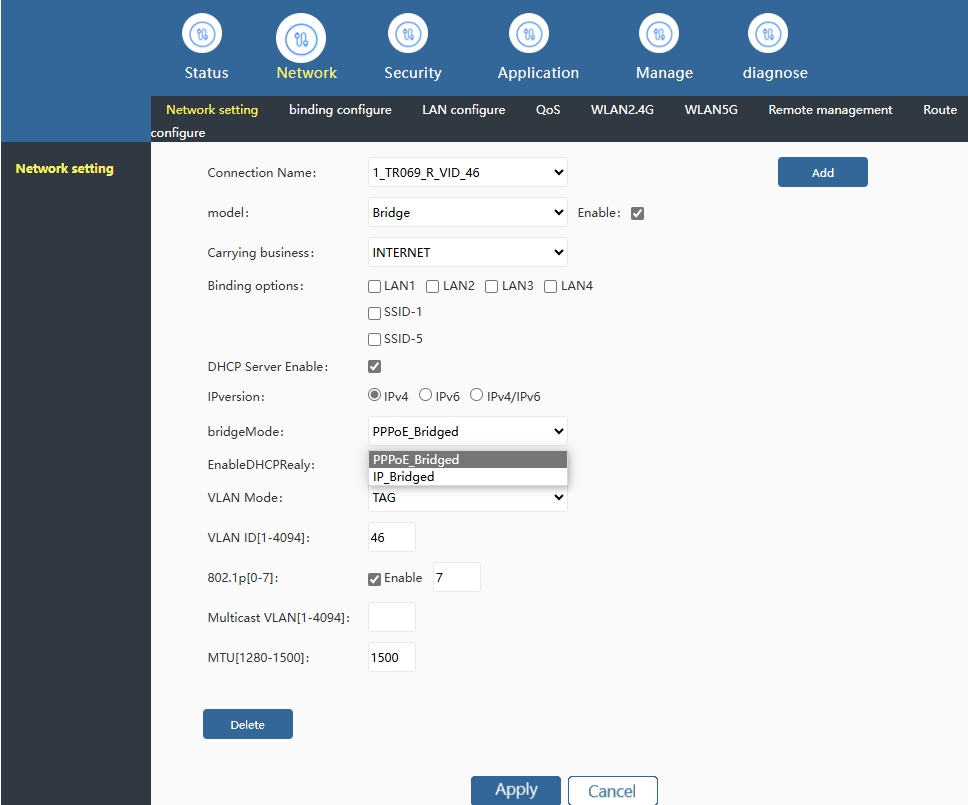Open the diagnose icon

(x=768, y=35)
